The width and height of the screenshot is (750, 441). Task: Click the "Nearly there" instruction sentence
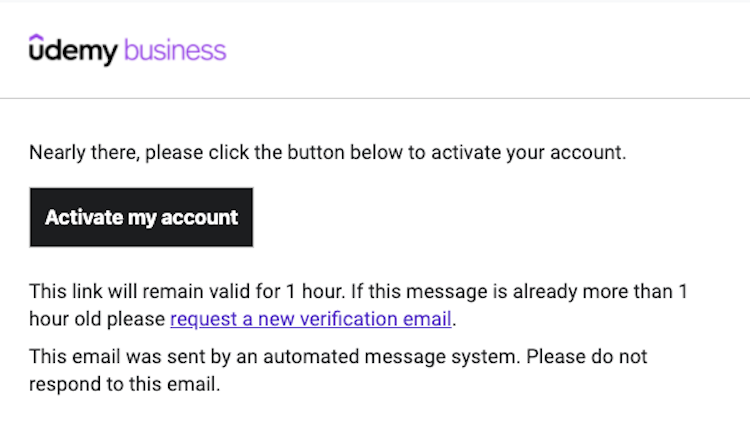pos(327,153)
